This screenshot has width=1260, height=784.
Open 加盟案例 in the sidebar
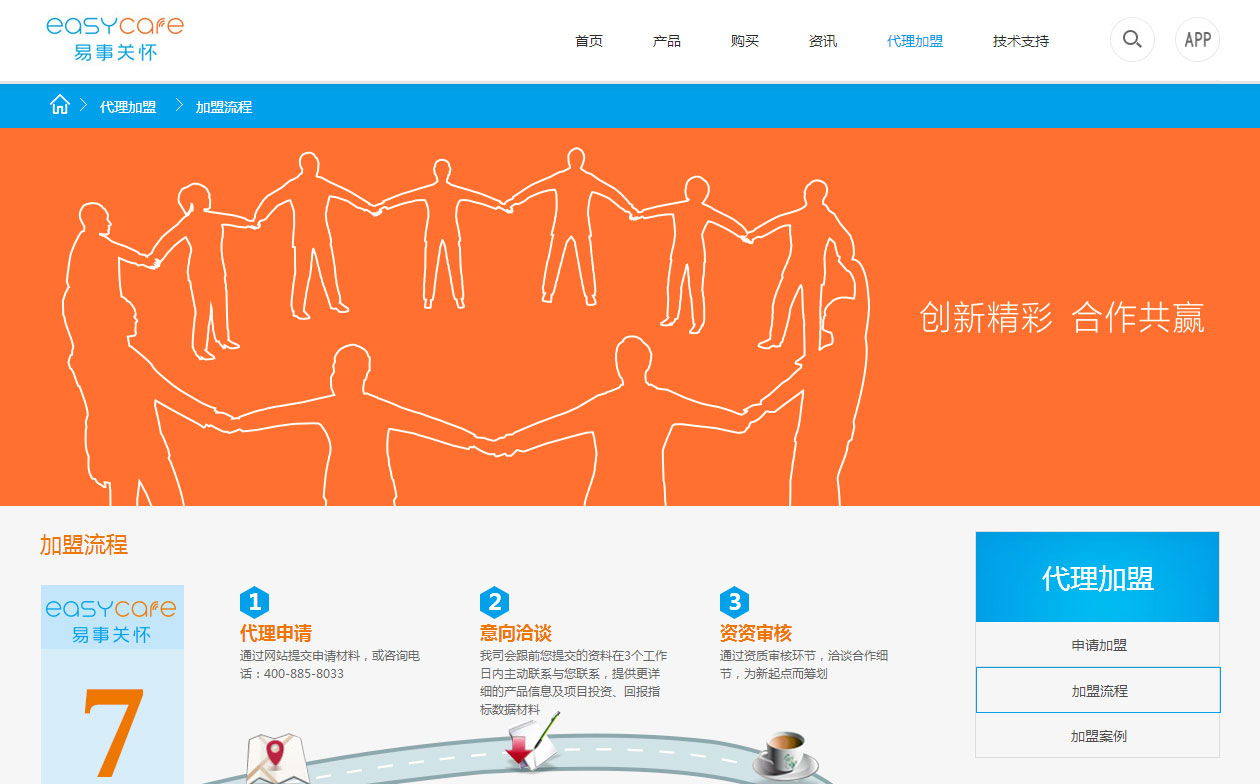(1098, 736)
